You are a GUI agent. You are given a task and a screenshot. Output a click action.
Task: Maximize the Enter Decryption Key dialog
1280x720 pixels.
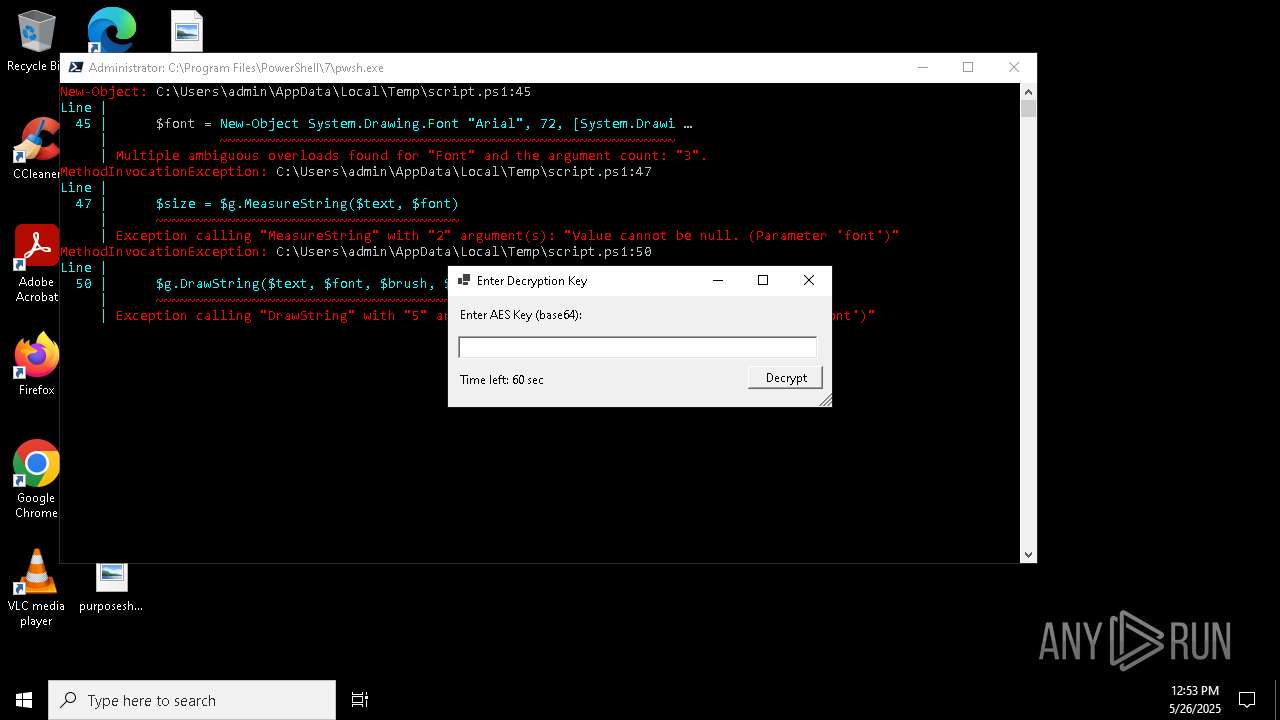click(x=763, y=281)
